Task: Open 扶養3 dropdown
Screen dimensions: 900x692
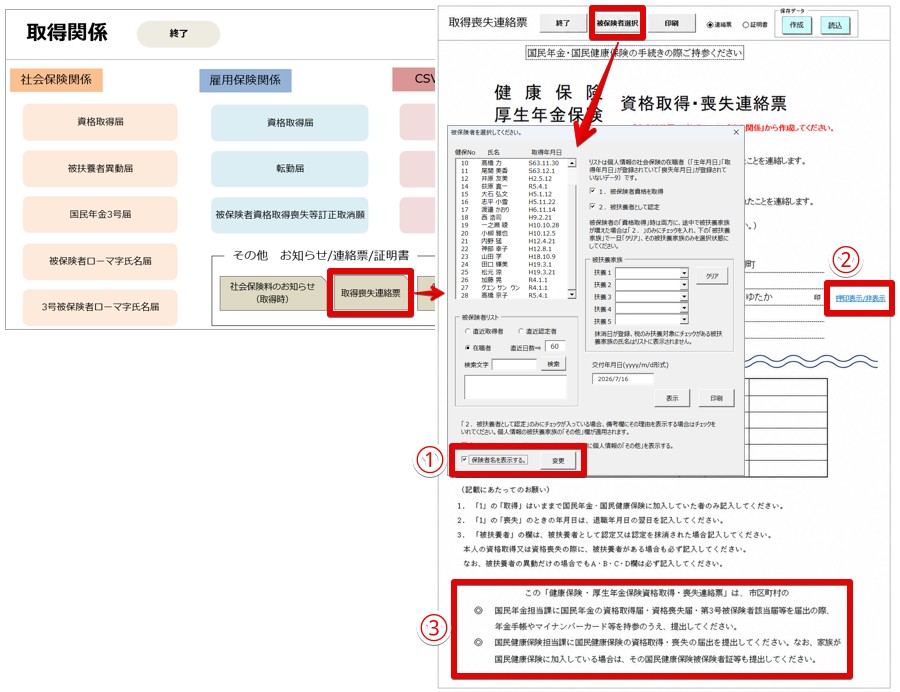Action: (684, 297)
